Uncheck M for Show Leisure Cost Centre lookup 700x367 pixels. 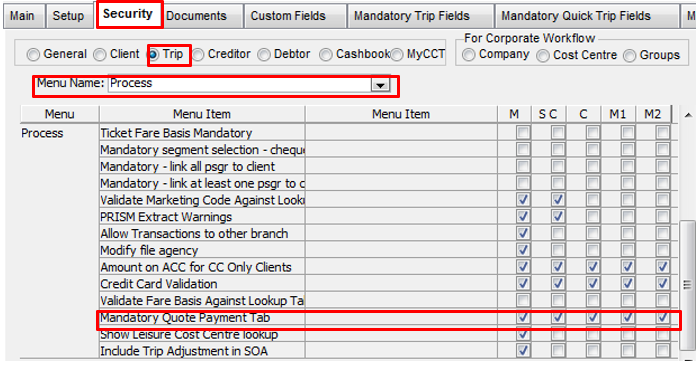click(x=523, y=334)
